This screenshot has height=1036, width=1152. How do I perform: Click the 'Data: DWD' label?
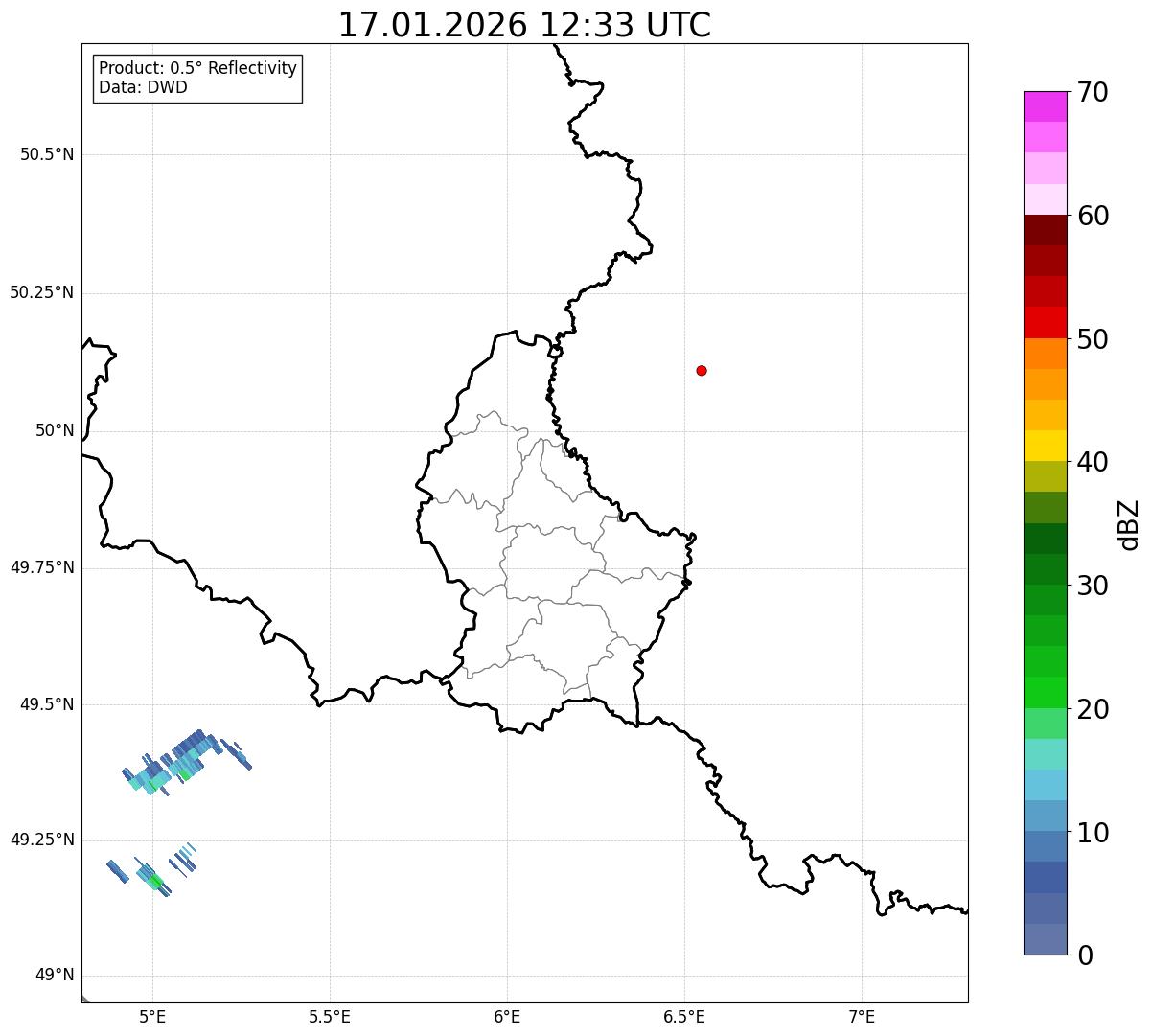coord(143,87)
